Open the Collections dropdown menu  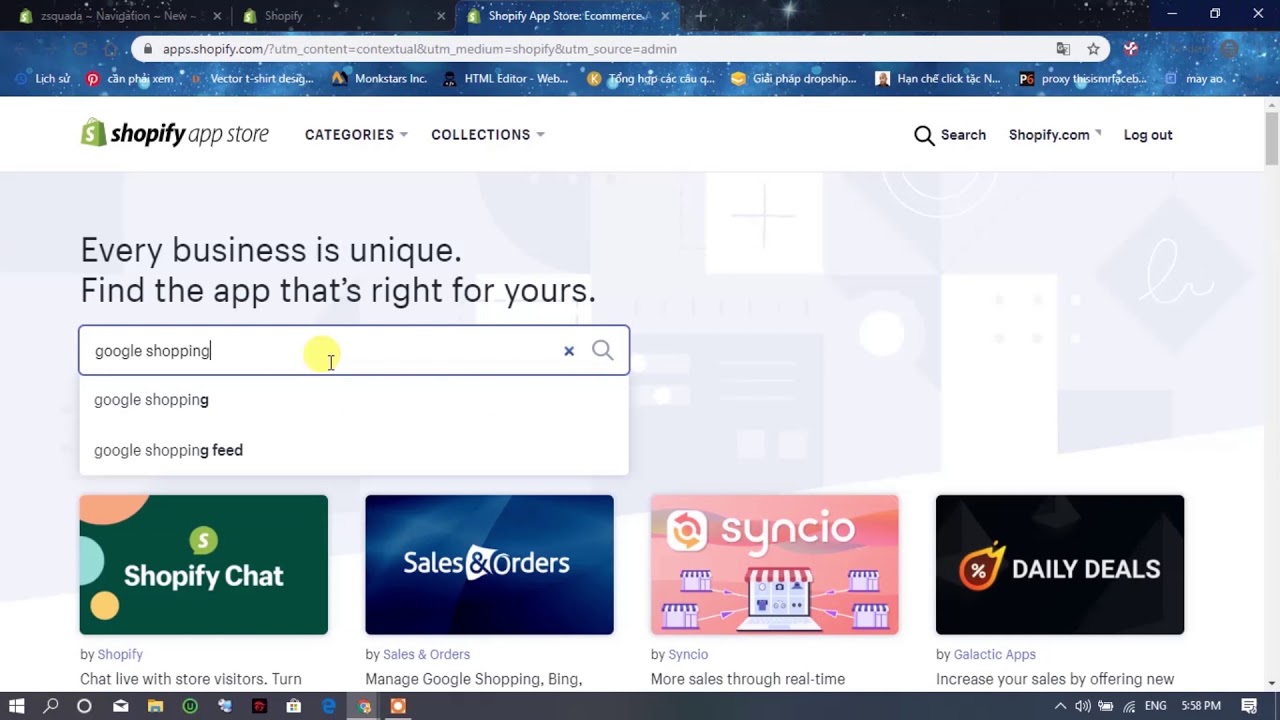tap(487, 135)
